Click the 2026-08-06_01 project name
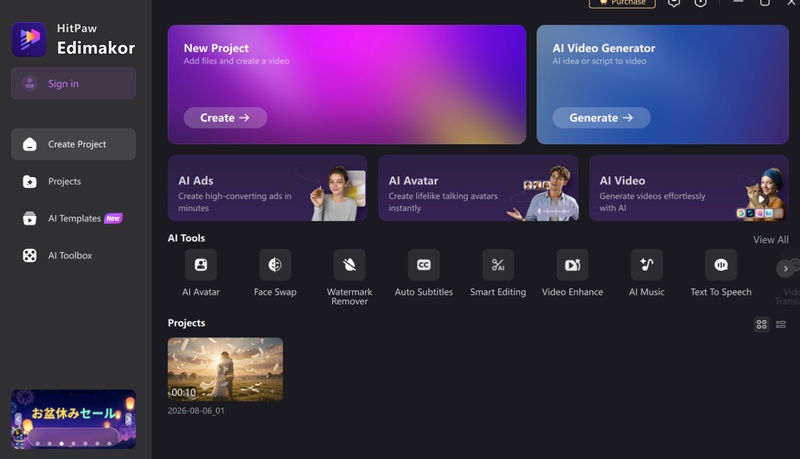 (196, 411)
